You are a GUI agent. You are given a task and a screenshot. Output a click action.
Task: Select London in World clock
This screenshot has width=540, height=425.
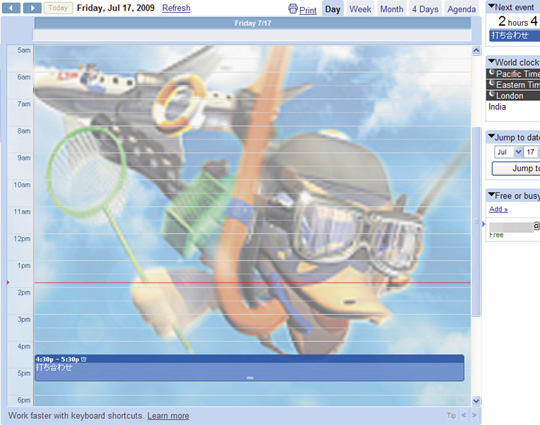point(513,95)
